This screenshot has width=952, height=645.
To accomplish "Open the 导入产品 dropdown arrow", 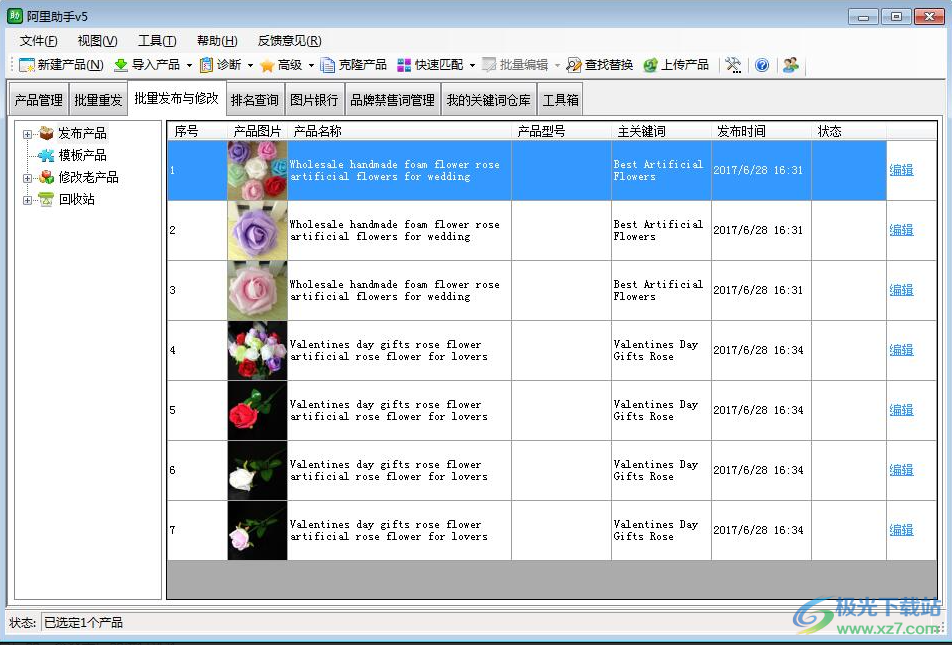I will [x=189, y=66].
